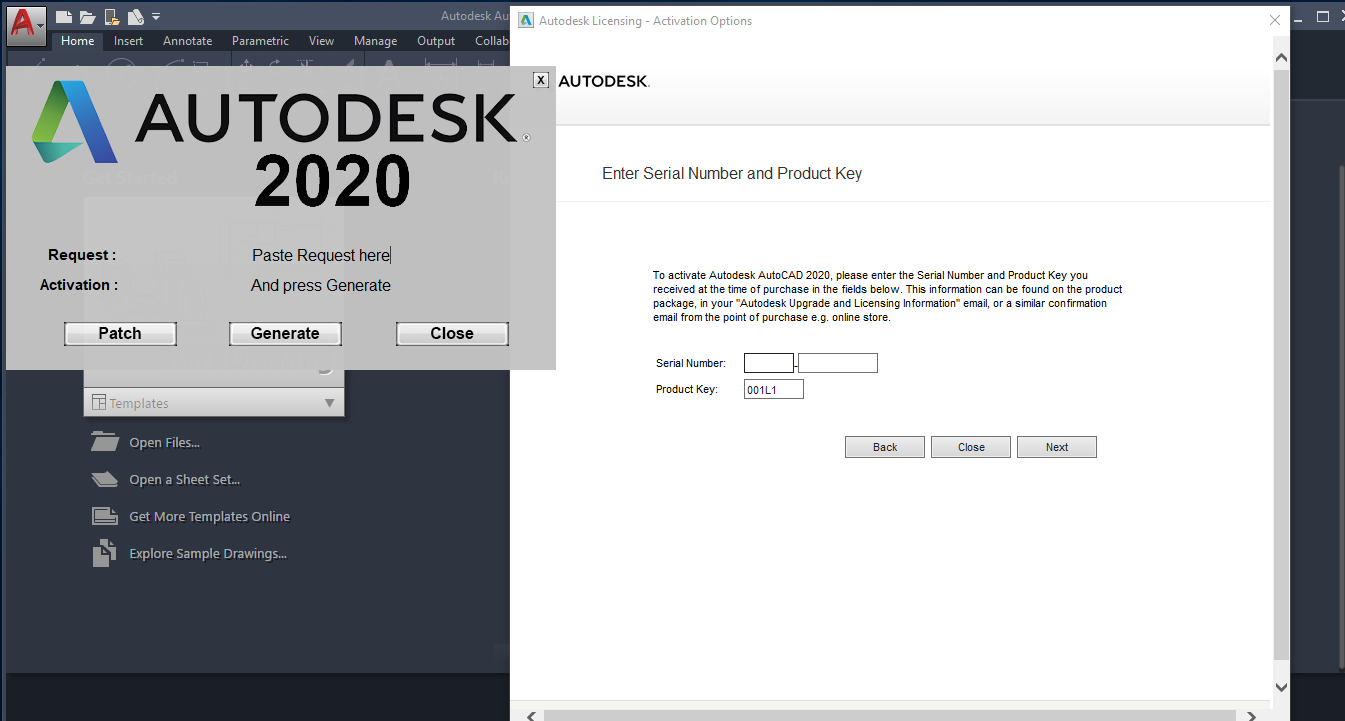Click the Get More Templates Online icon
This screenshot has height=721, width=1345.
[104, 516]
